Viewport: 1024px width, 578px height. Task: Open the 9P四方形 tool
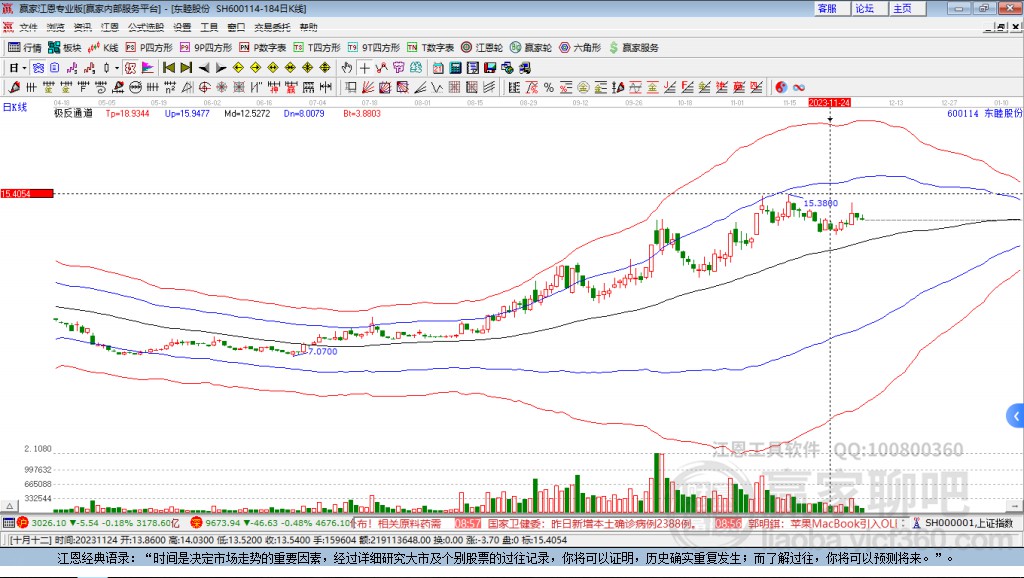206,48
